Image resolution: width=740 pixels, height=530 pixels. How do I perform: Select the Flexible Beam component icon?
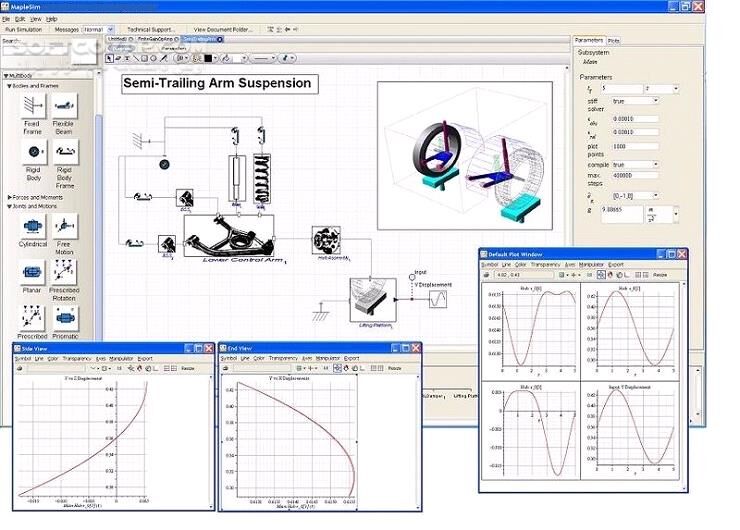[x=64, y=106]
